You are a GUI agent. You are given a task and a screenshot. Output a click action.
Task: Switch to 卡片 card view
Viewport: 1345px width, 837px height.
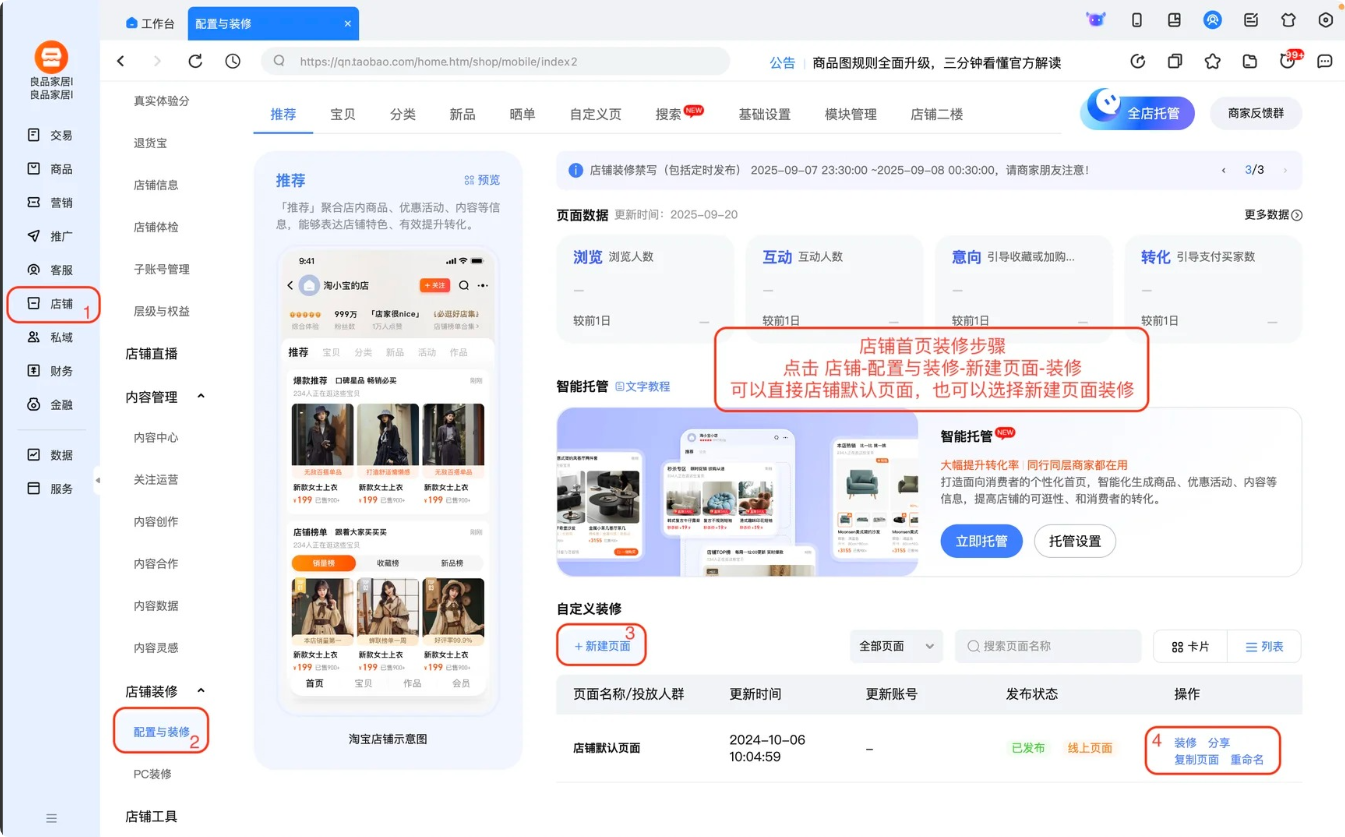[1190, 647]
